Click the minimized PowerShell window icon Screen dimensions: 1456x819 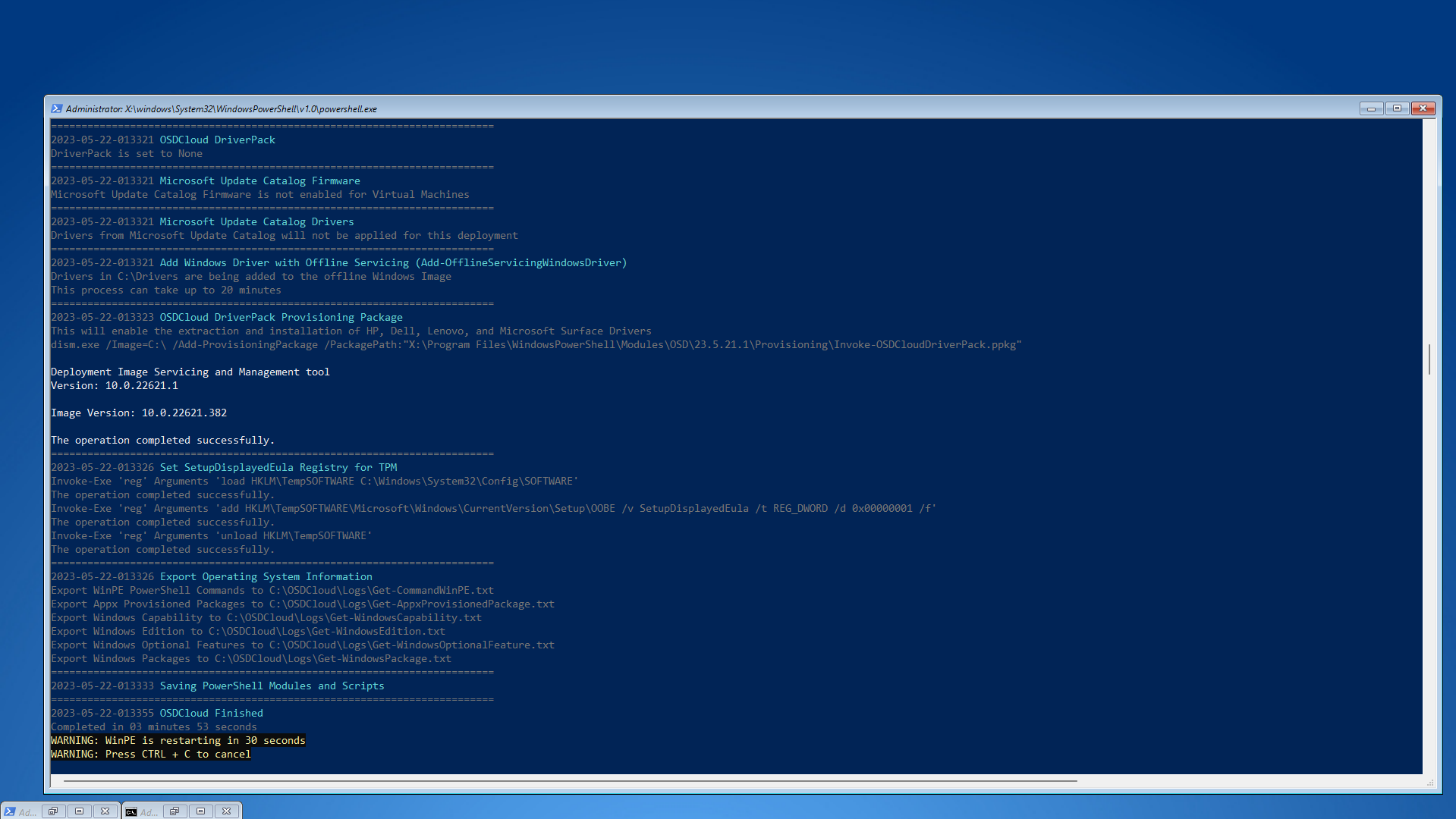point(10,811)
